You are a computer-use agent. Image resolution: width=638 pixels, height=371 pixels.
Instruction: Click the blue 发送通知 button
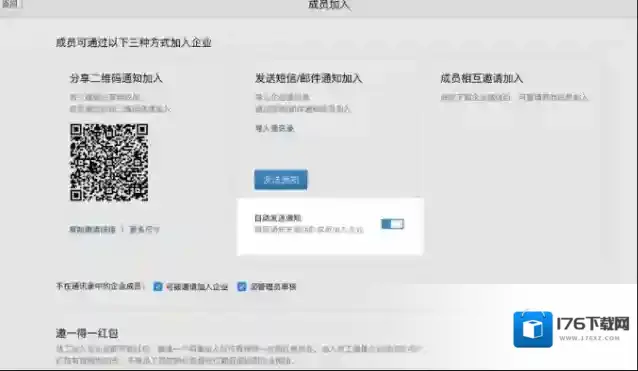tap(281, 180)
